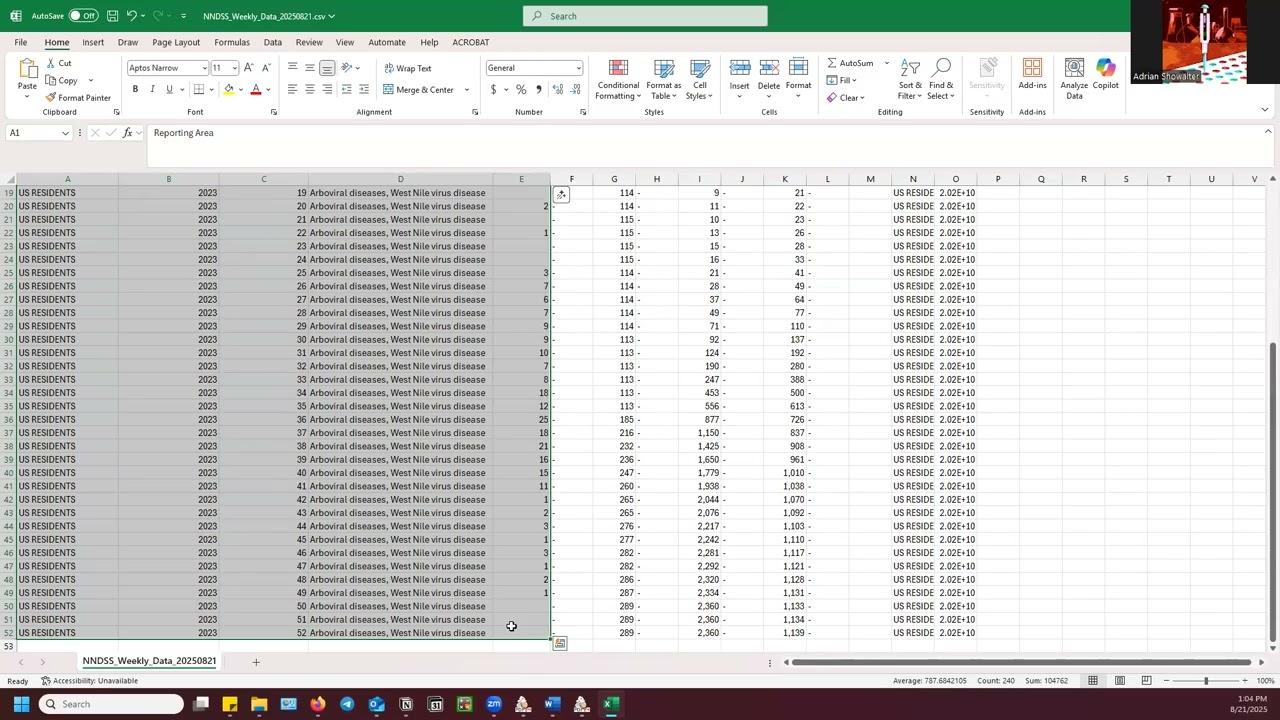
Task: Expand the Merge & Center dropdown arrow
Action: tap(466, 90)
